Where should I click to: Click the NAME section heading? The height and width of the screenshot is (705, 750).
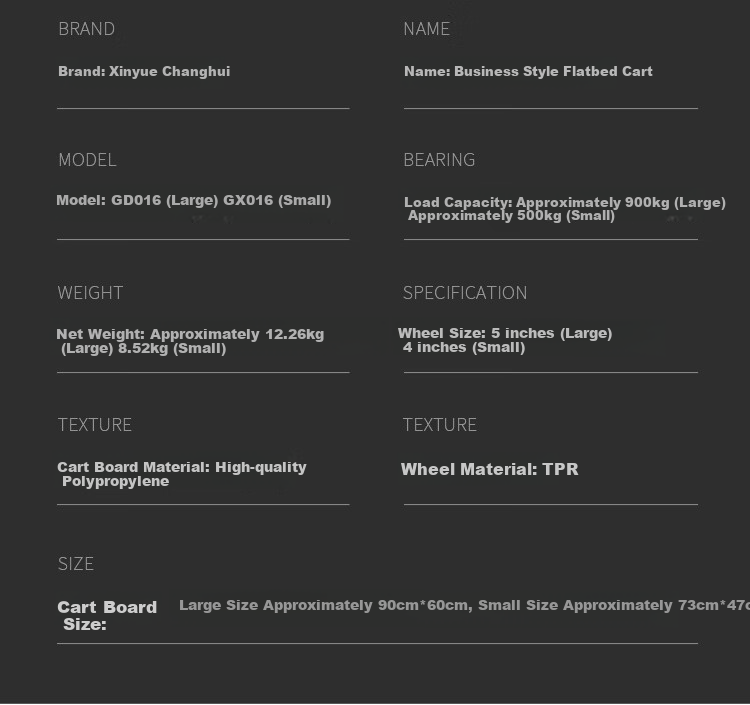[427, 29]
